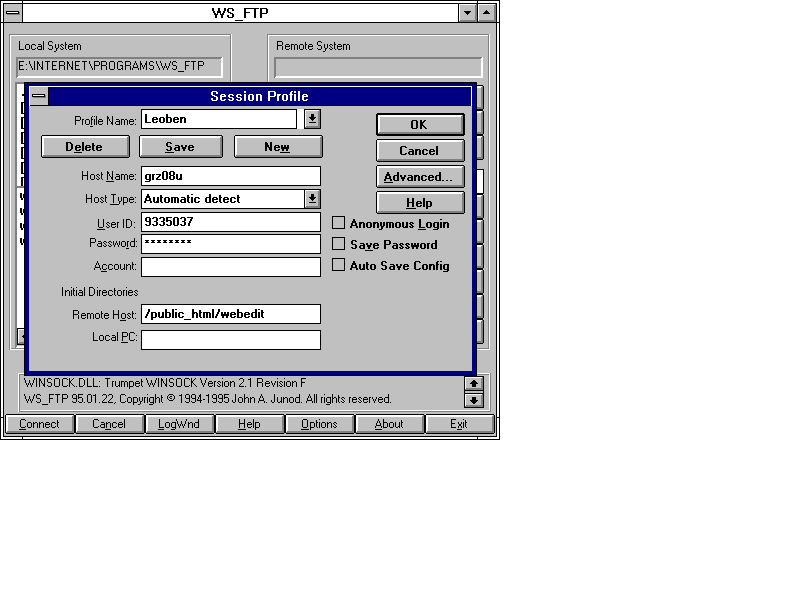Toggle the Save Password checkbox

click(x=338, y=244)
